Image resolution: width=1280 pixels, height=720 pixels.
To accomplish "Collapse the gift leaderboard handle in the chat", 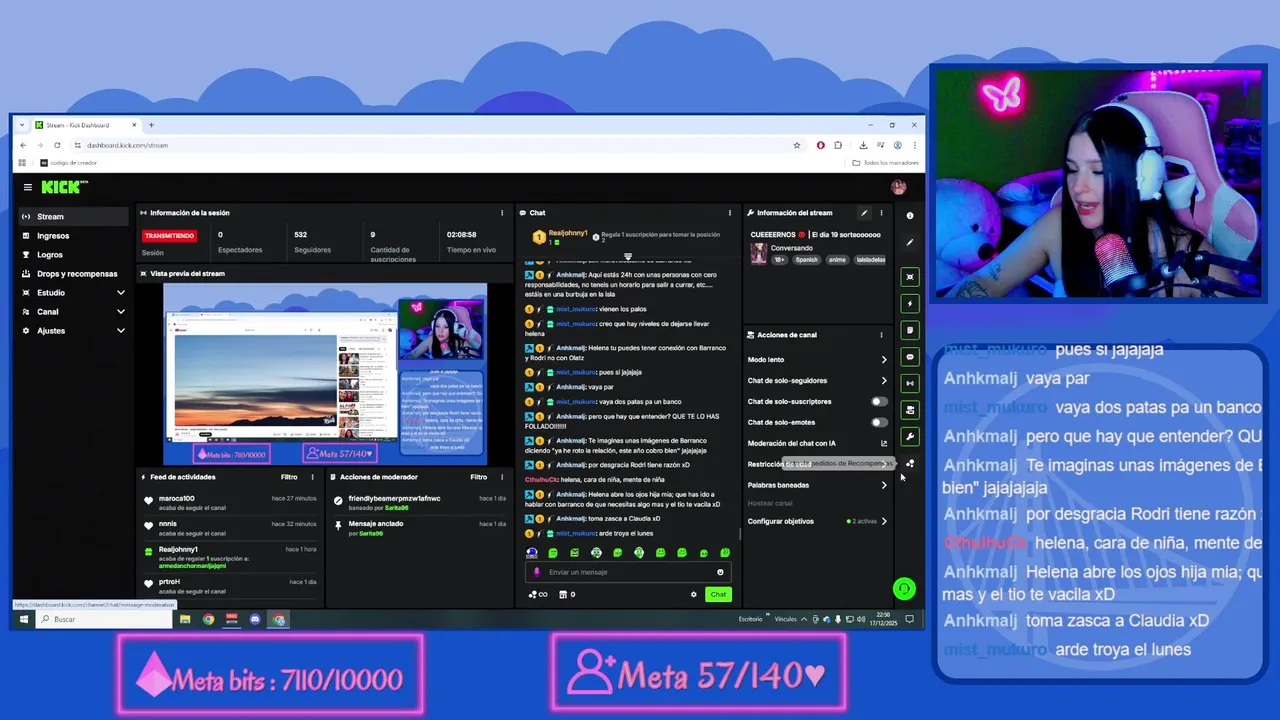I will click(x=628, y=256).
